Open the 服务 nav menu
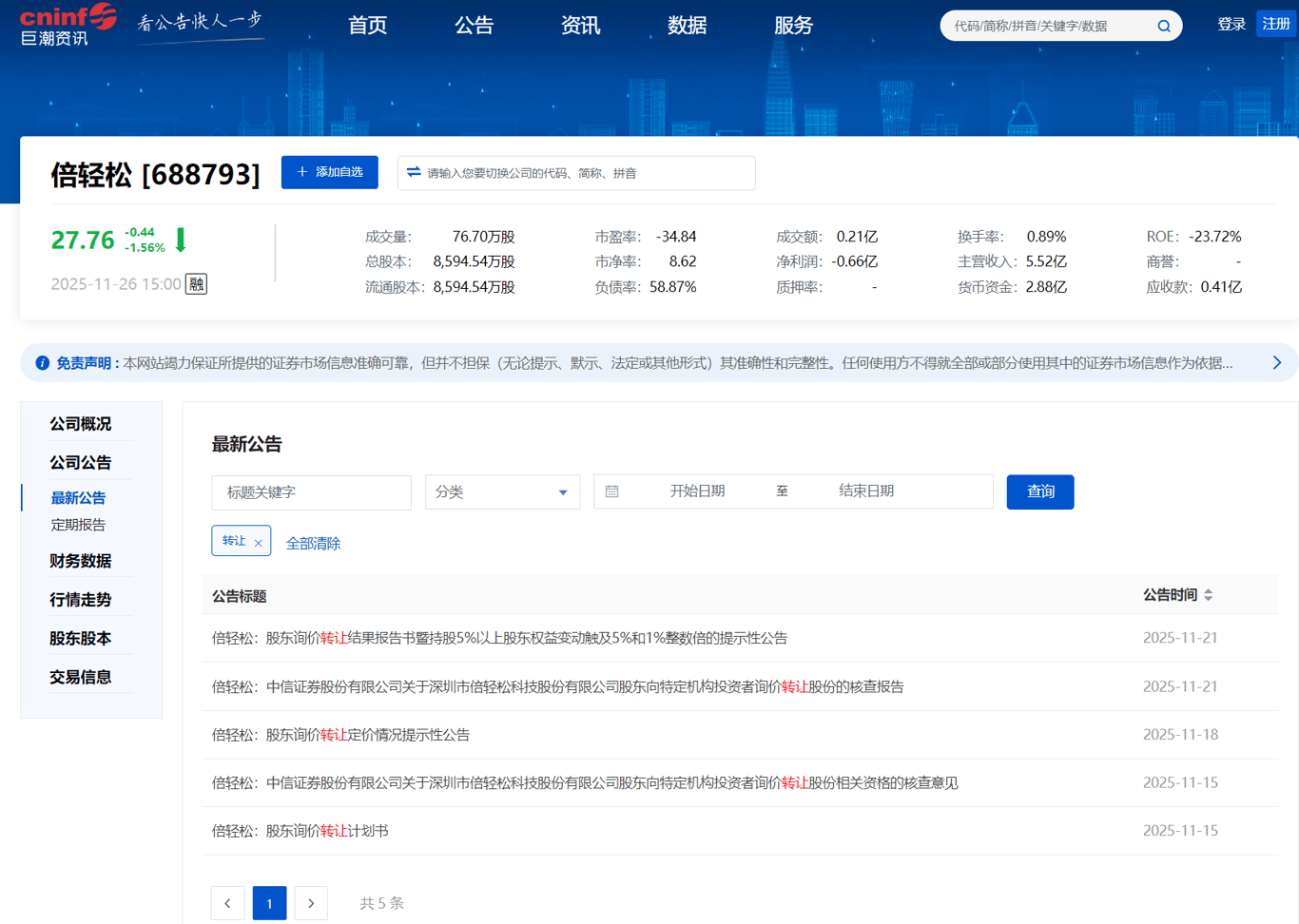This screenshot has width=1299, height=924. pos(794,26)
